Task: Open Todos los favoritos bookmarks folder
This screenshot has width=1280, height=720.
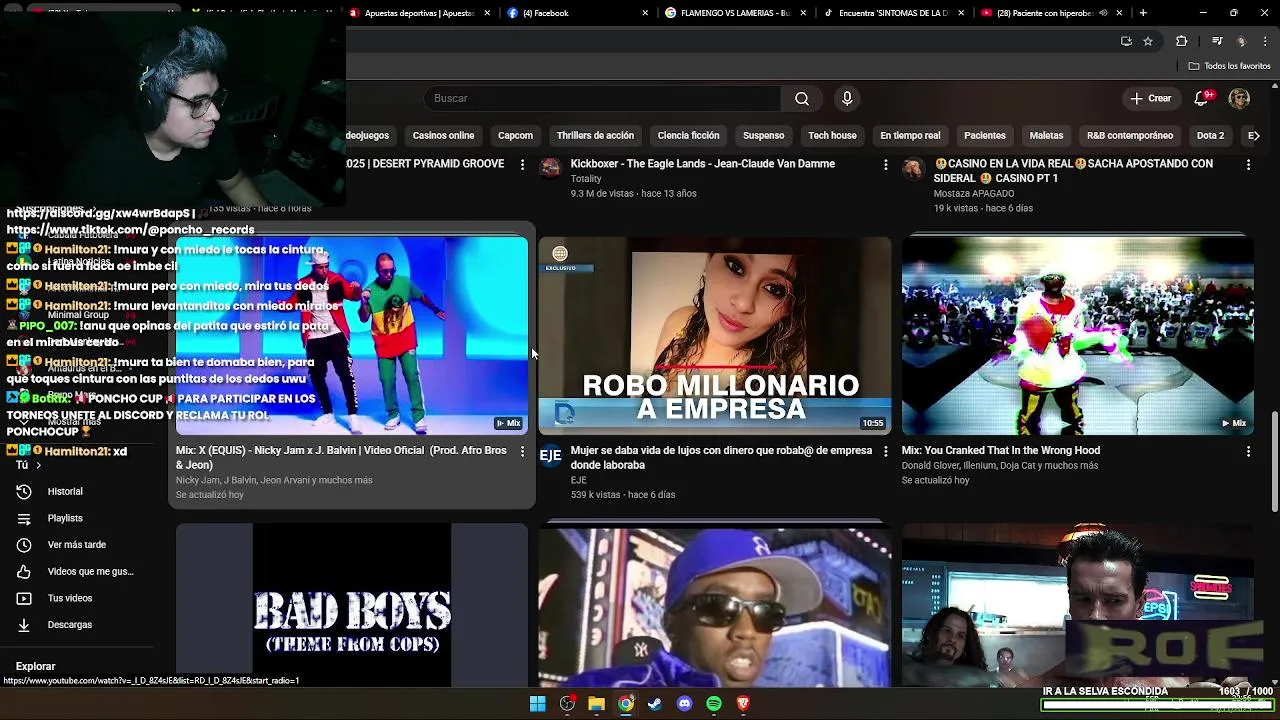Action: pos(1229,66)
